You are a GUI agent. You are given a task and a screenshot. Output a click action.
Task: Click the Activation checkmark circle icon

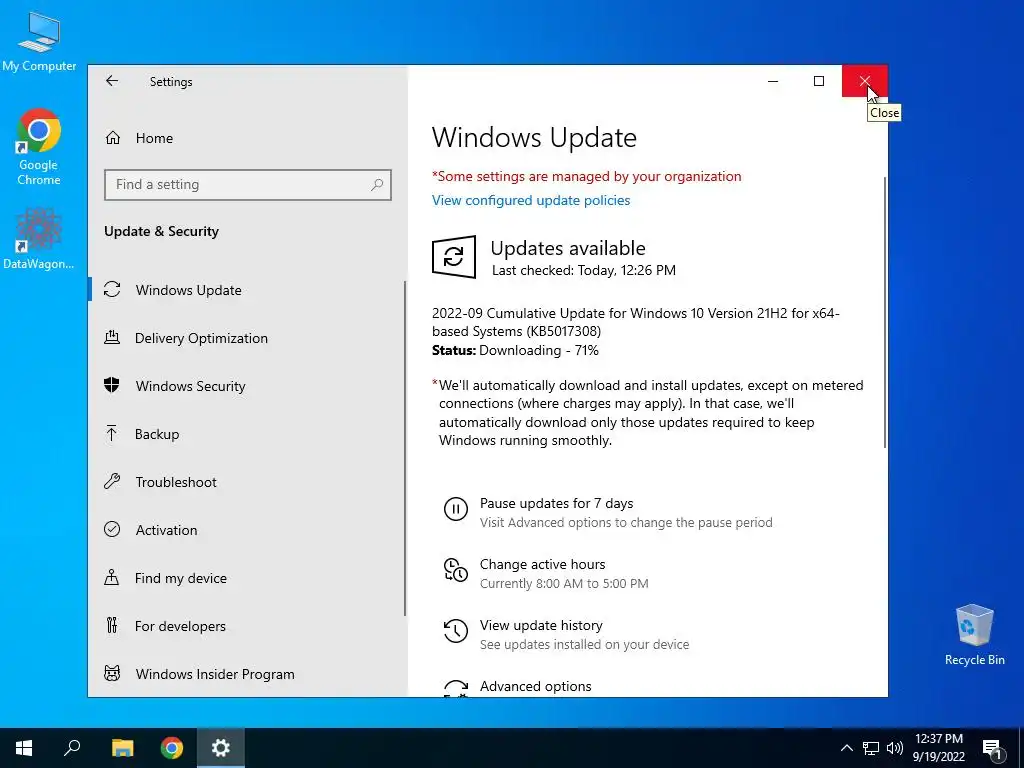pos(112,529)
